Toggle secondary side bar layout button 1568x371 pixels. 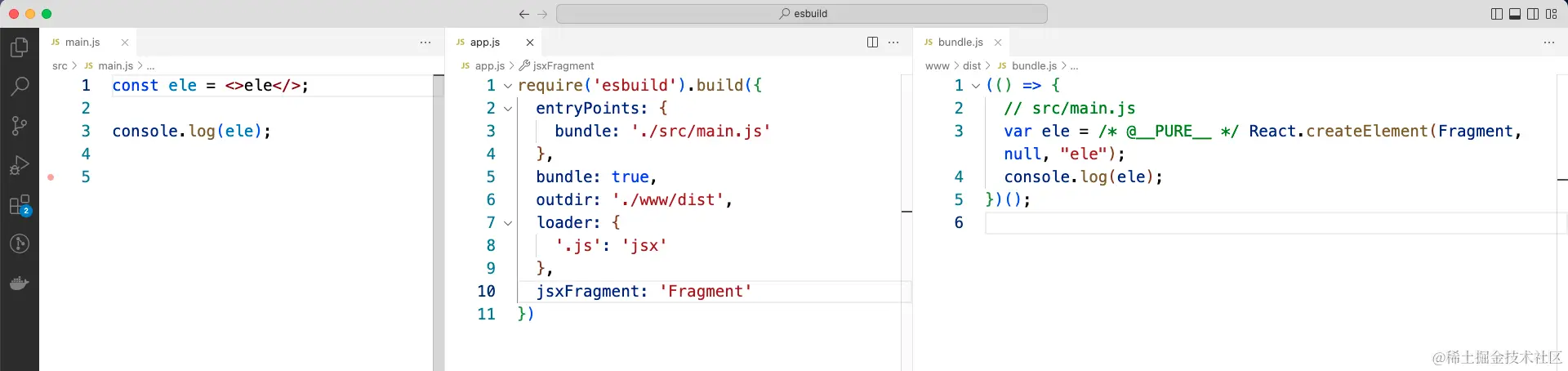(1533, 14)
